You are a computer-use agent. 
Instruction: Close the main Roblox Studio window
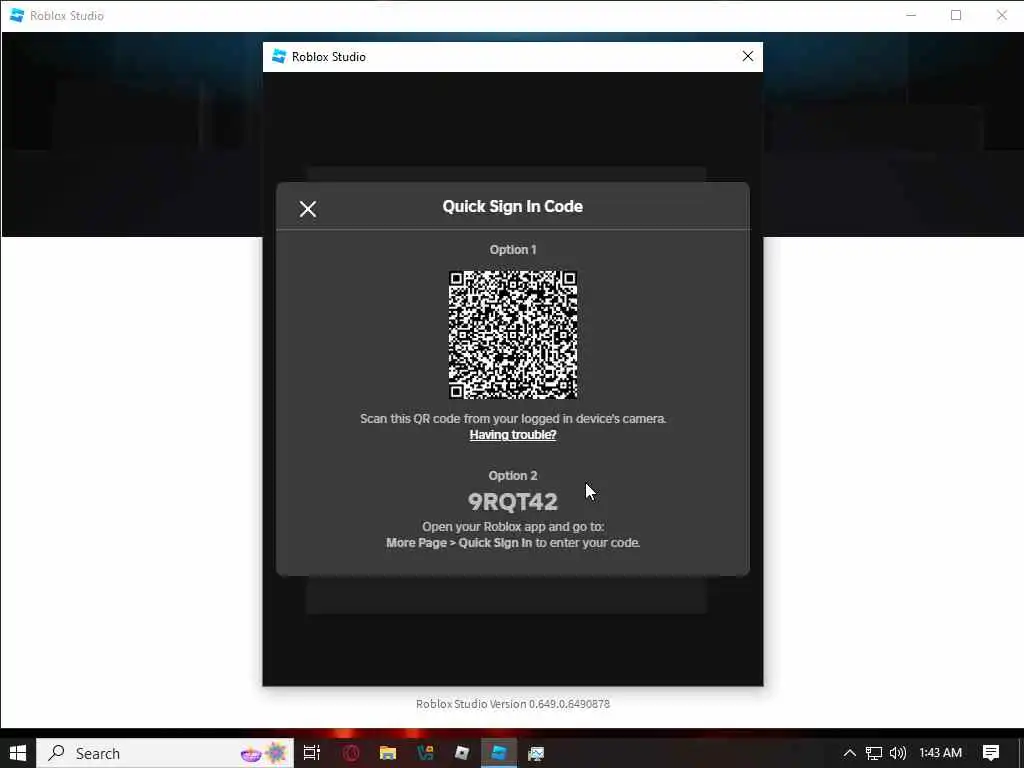click(1002, 15)
